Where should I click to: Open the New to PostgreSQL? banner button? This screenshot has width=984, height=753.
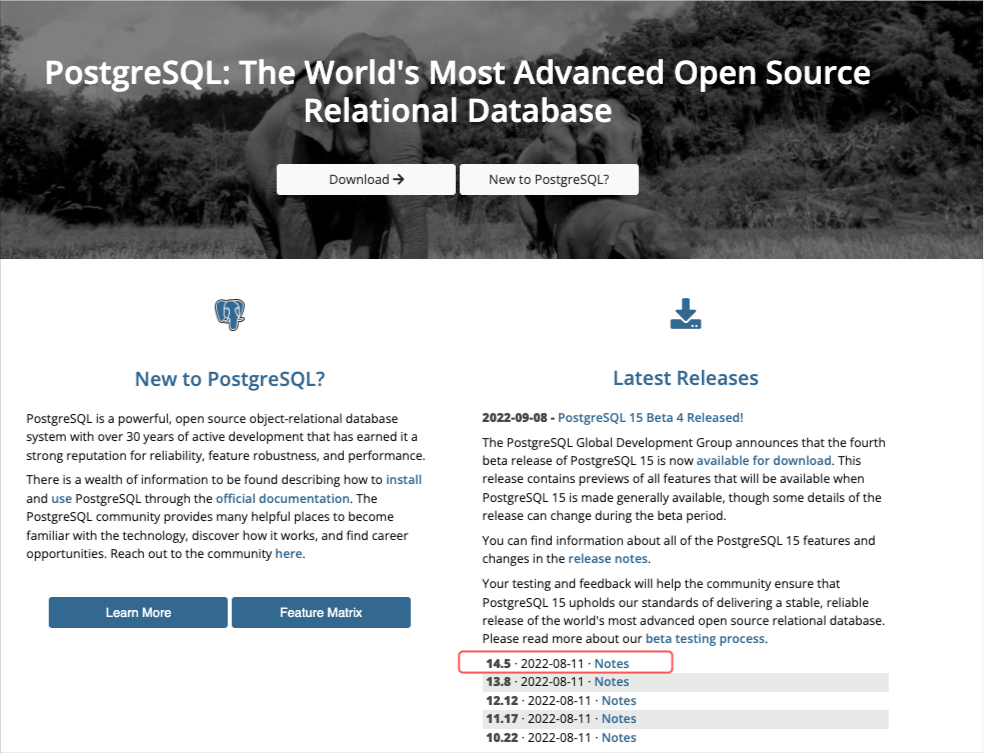tap(549, 179)
